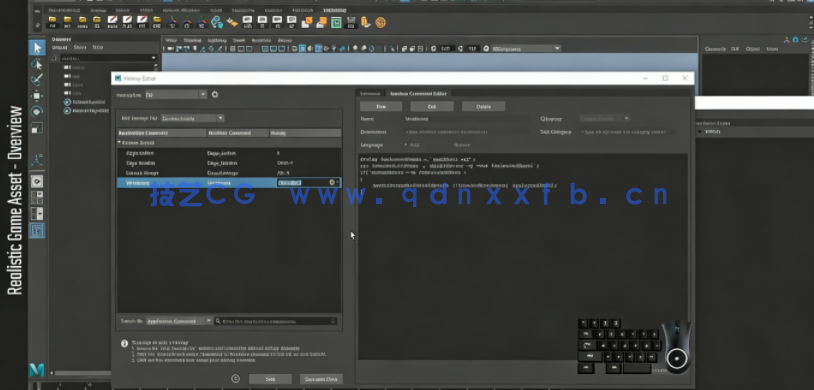Click the blue cubes shelf icon

[217, 22]
